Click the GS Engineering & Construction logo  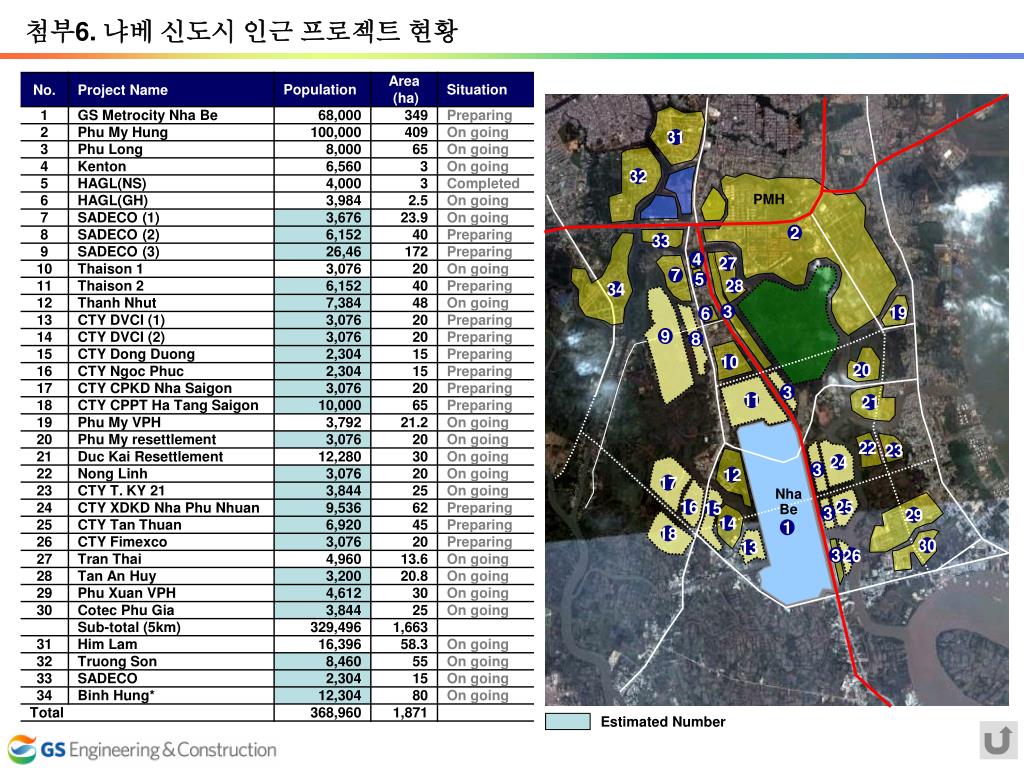pyautogui.click(x=142, y=749)
